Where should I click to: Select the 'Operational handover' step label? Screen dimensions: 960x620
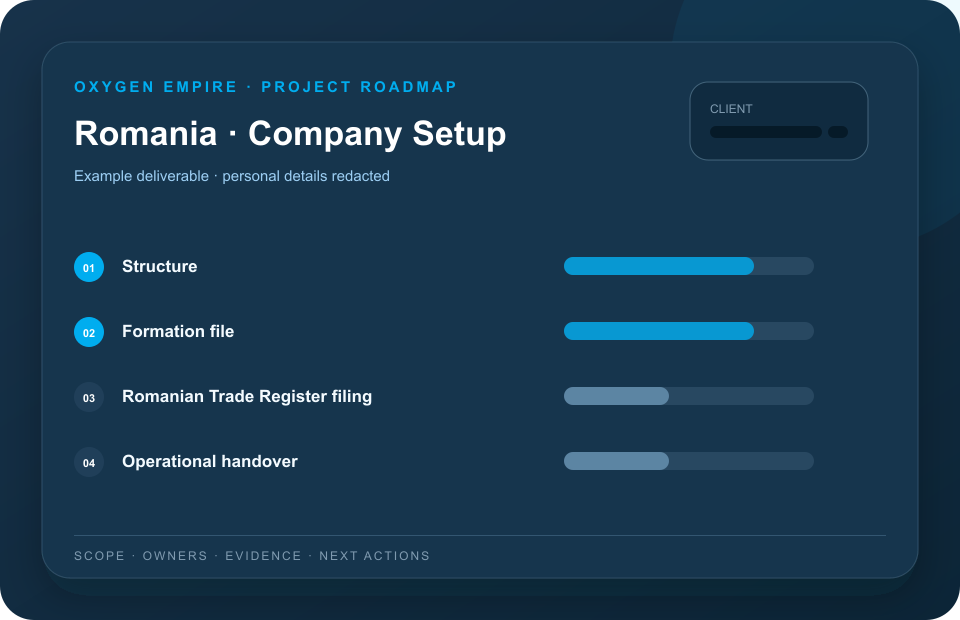click(210, 461)
